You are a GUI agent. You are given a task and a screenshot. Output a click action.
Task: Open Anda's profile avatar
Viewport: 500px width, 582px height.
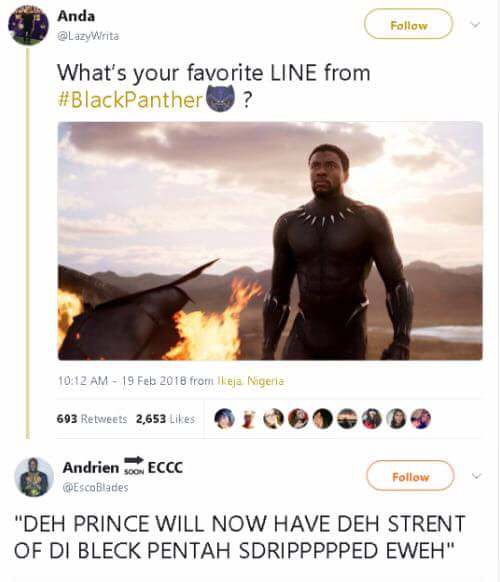[x=29, y=25]
